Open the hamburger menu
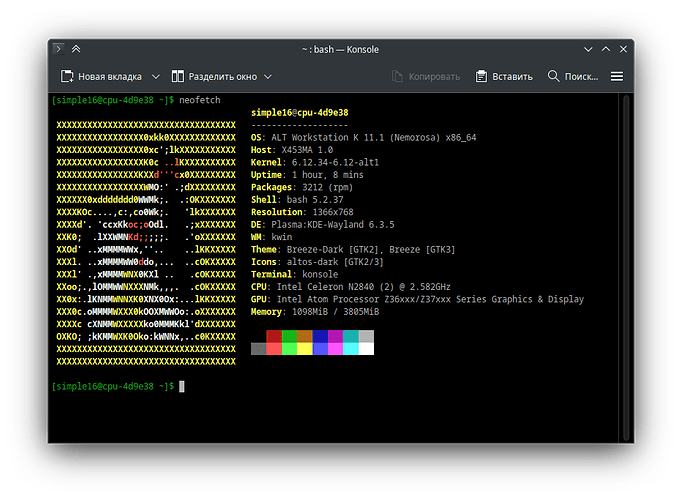This screenshot has width=682, height=500. pos(617,76)
